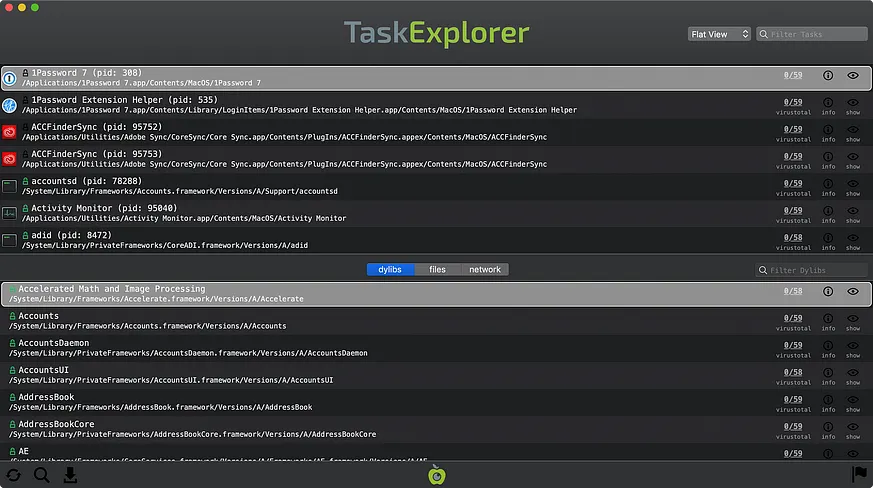This screenshot has width=873, height=488.
Task: Click show eye for 1Password Extension Helper
Action: tap(853, 103)
